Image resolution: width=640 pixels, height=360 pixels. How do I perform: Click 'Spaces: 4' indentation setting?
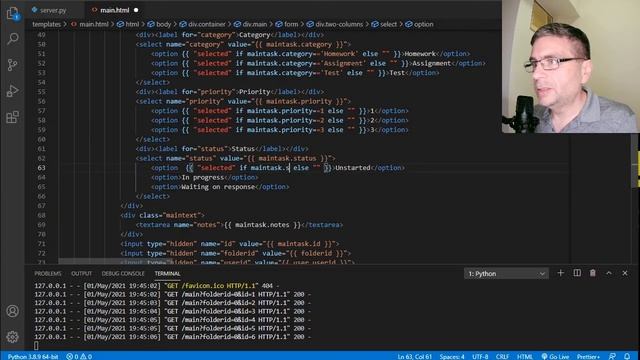coord(452,356)
